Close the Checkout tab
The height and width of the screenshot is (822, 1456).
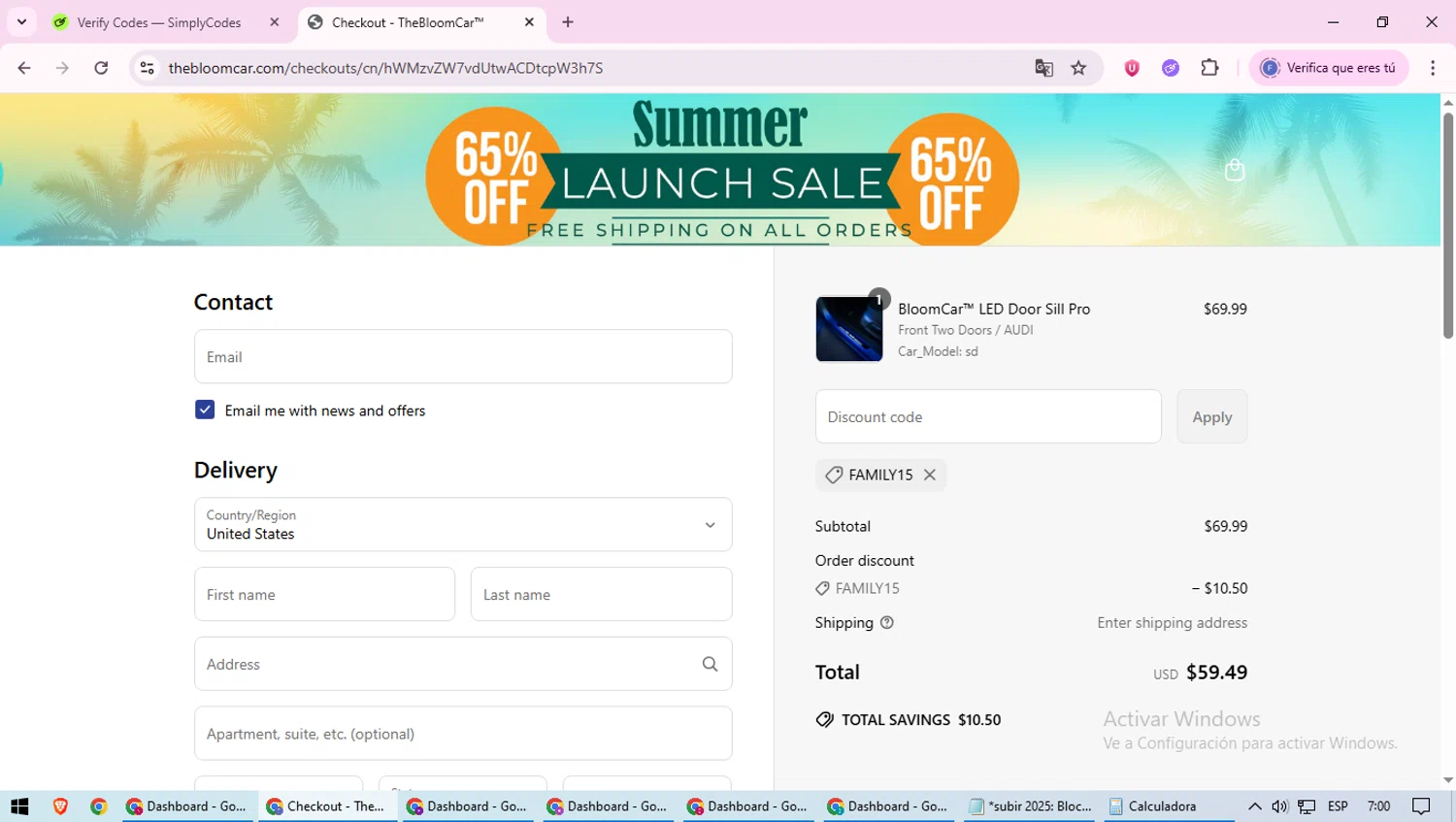(x=529, y=22)
